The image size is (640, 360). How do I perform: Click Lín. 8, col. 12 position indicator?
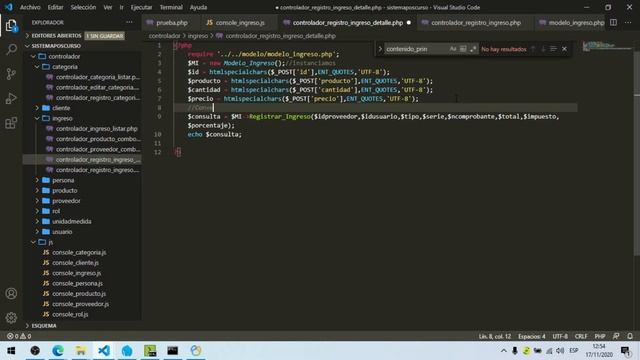(x=495, y=336)
